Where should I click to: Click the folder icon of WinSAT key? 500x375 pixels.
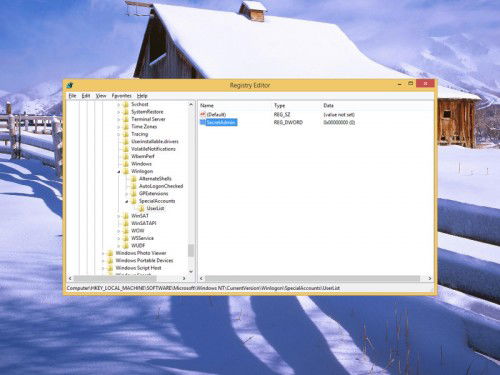[x=126, y=216]
